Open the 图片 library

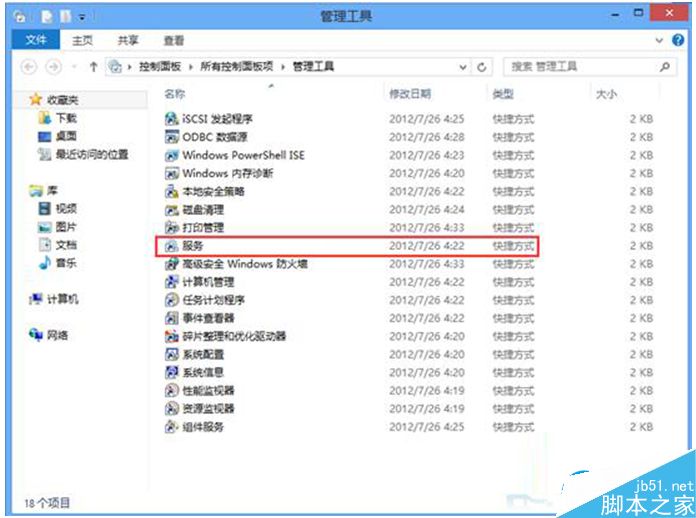pyautogui.click(x=67, y=227)
